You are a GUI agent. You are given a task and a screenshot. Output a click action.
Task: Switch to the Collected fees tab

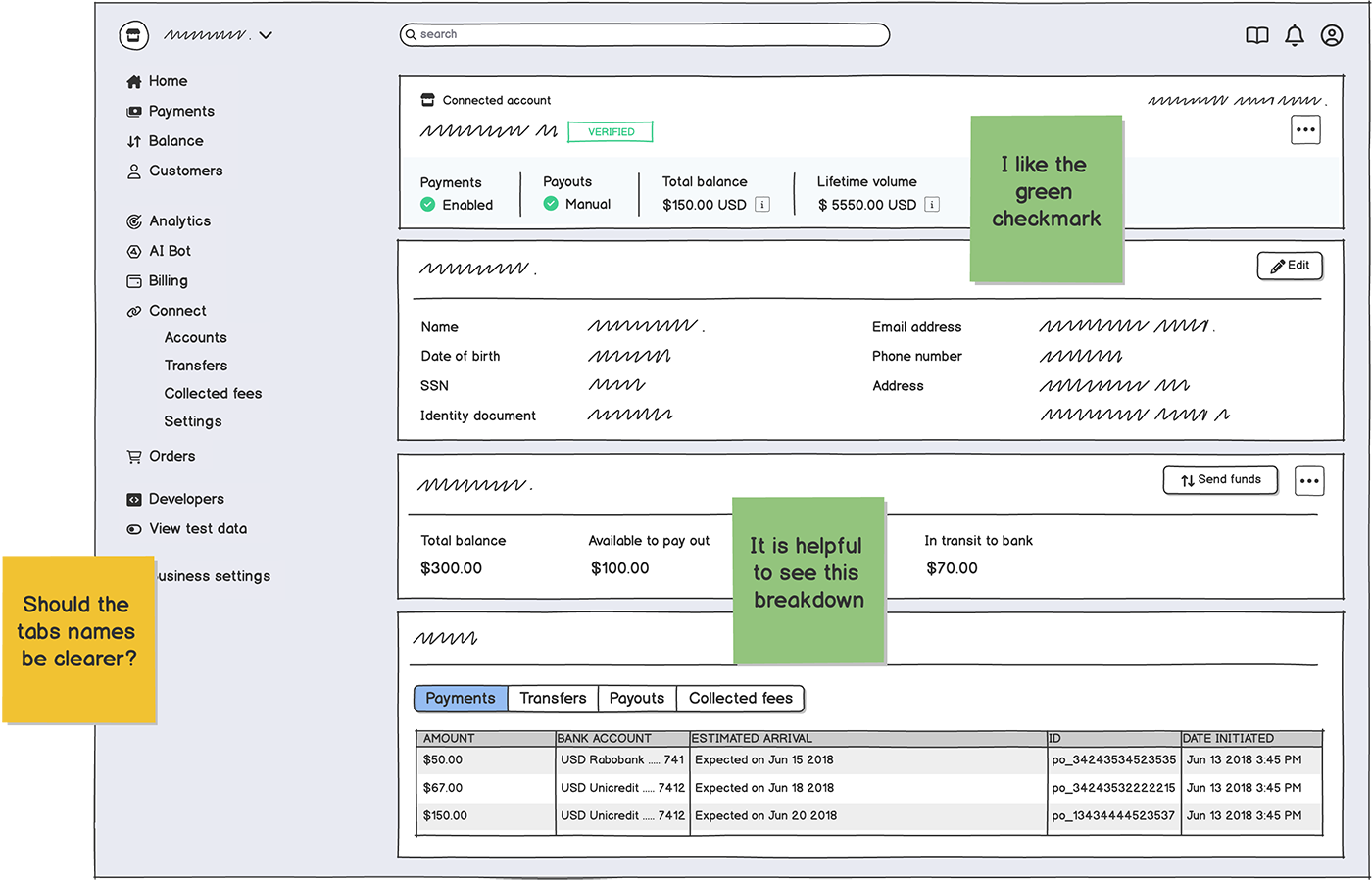point(740,698)
